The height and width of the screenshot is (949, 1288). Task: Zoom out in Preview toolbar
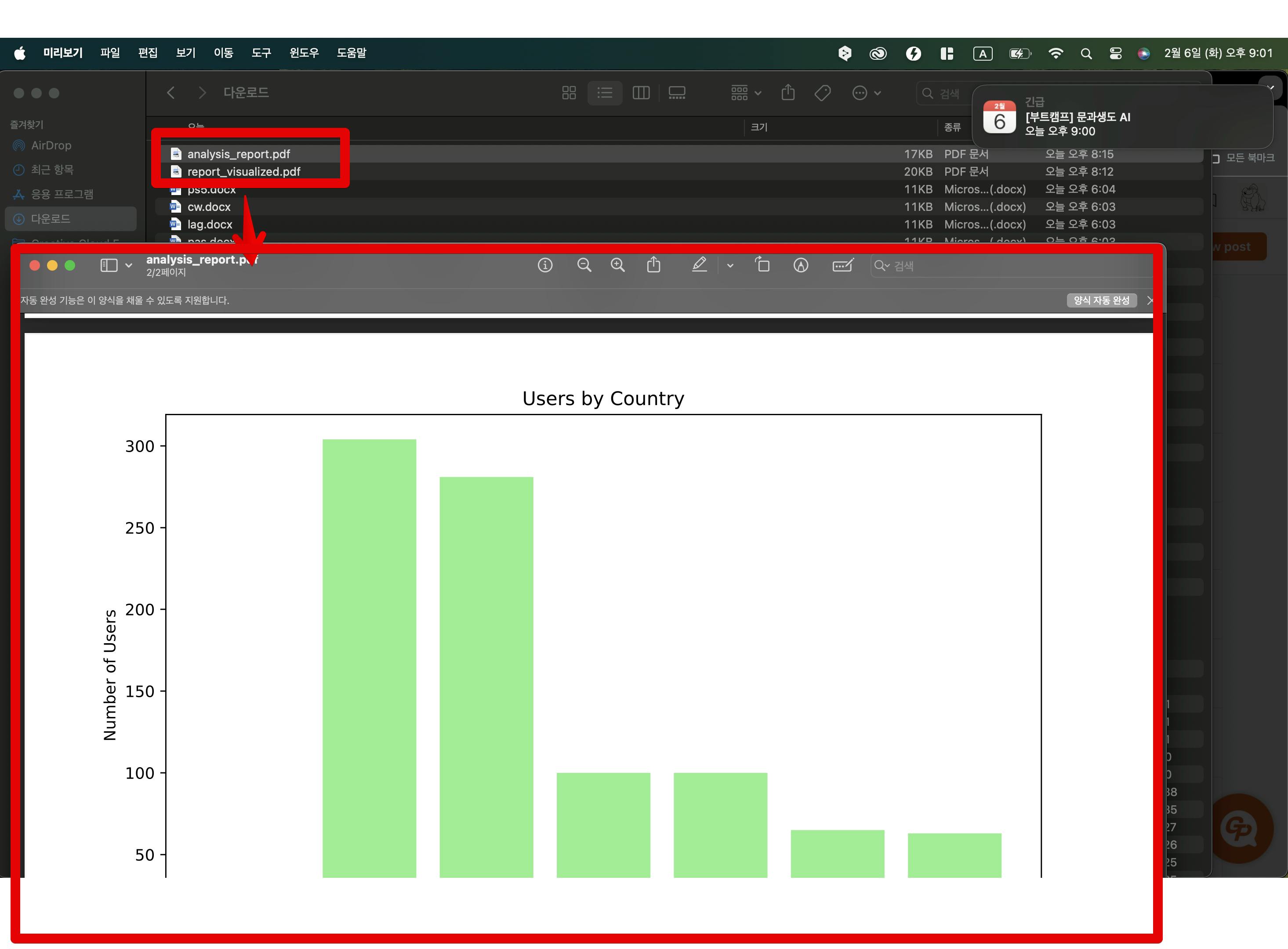click(584, 265)
